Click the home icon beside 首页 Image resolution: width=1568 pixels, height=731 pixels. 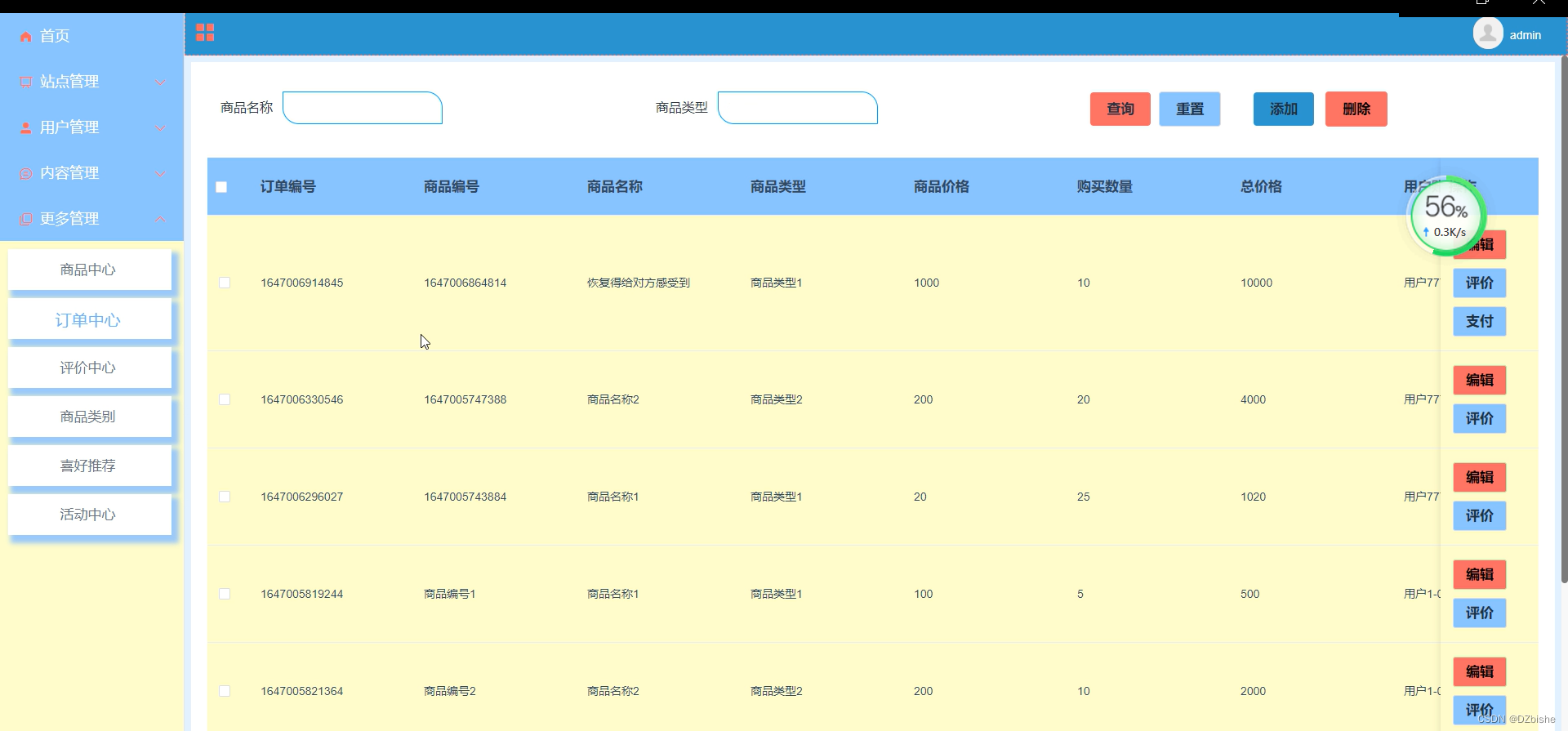click(x=25, y=36)
